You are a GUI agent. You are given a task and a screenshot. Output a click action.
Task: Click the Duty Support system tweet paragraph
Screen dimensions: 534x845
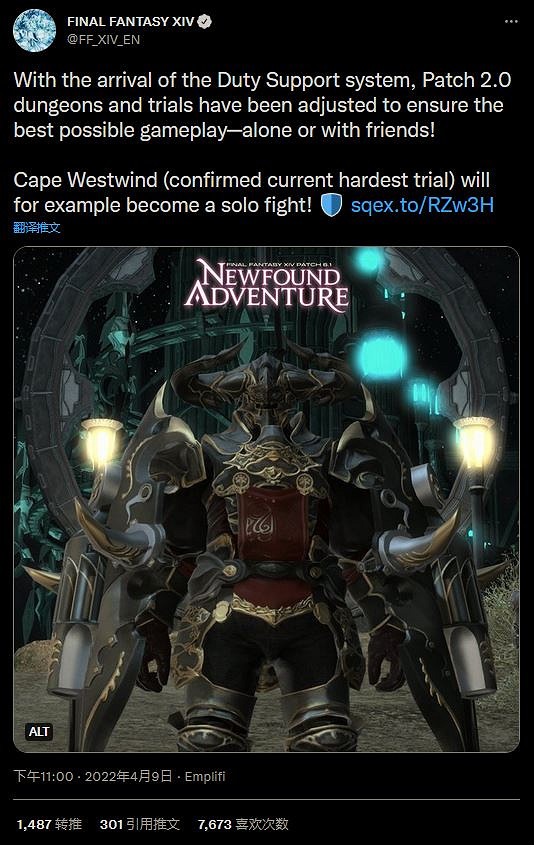262,105
